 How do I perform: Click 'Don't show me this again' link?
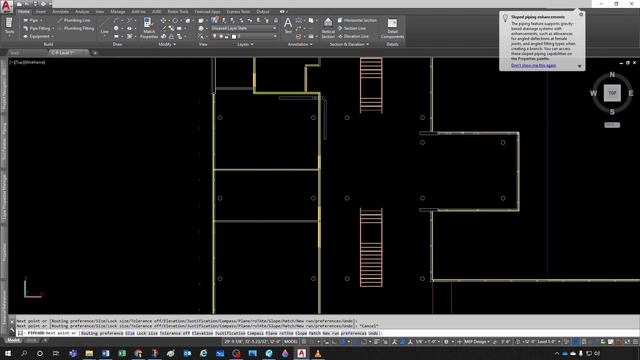(533, 65)
